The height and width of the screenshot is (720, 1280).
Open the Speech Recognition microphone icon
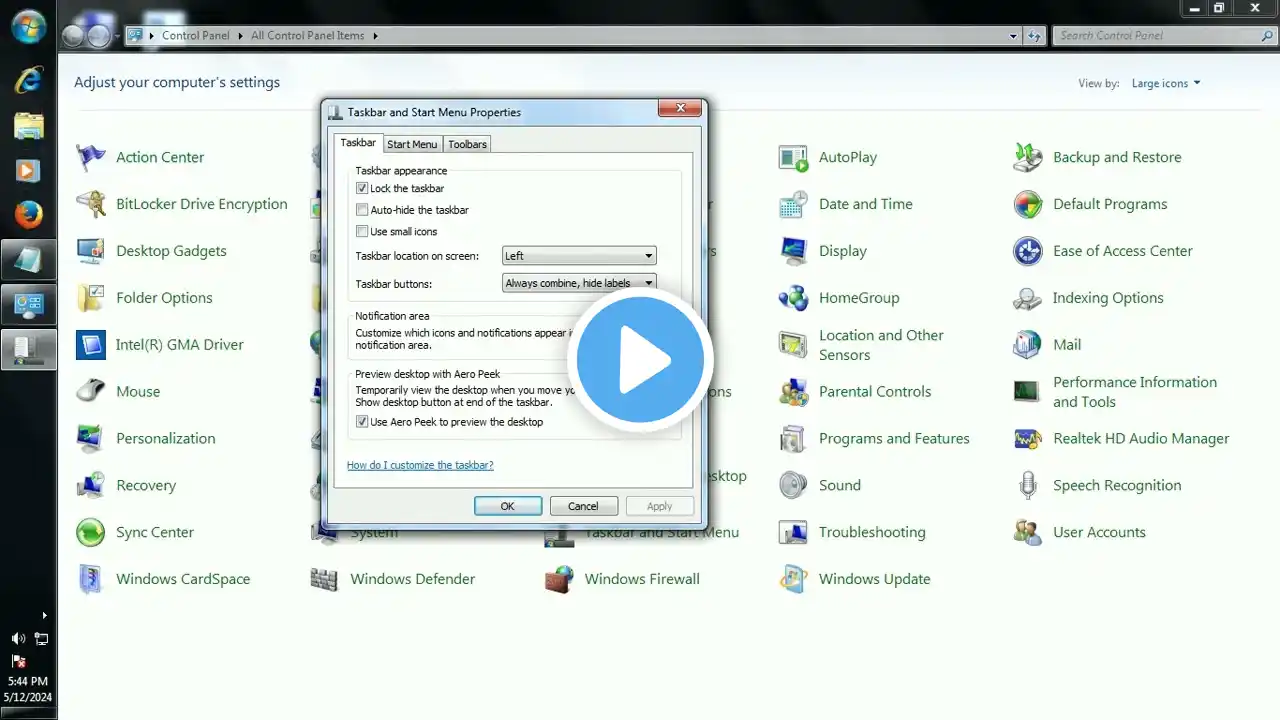point(1027,485)
